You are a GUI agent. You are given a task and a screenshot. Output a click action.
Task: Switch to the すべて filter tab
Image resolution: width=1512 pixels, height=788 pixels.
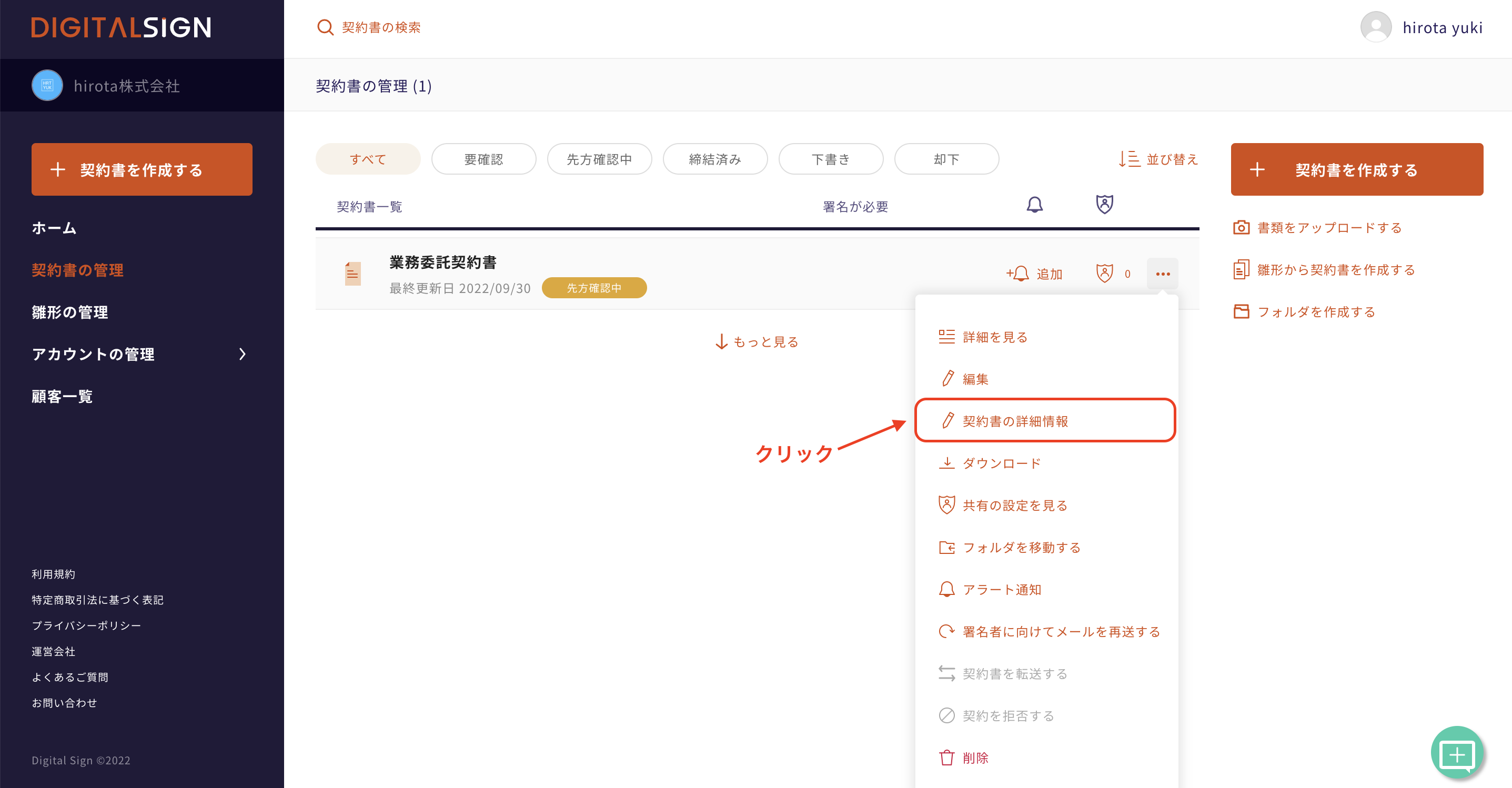click(368, 159)
